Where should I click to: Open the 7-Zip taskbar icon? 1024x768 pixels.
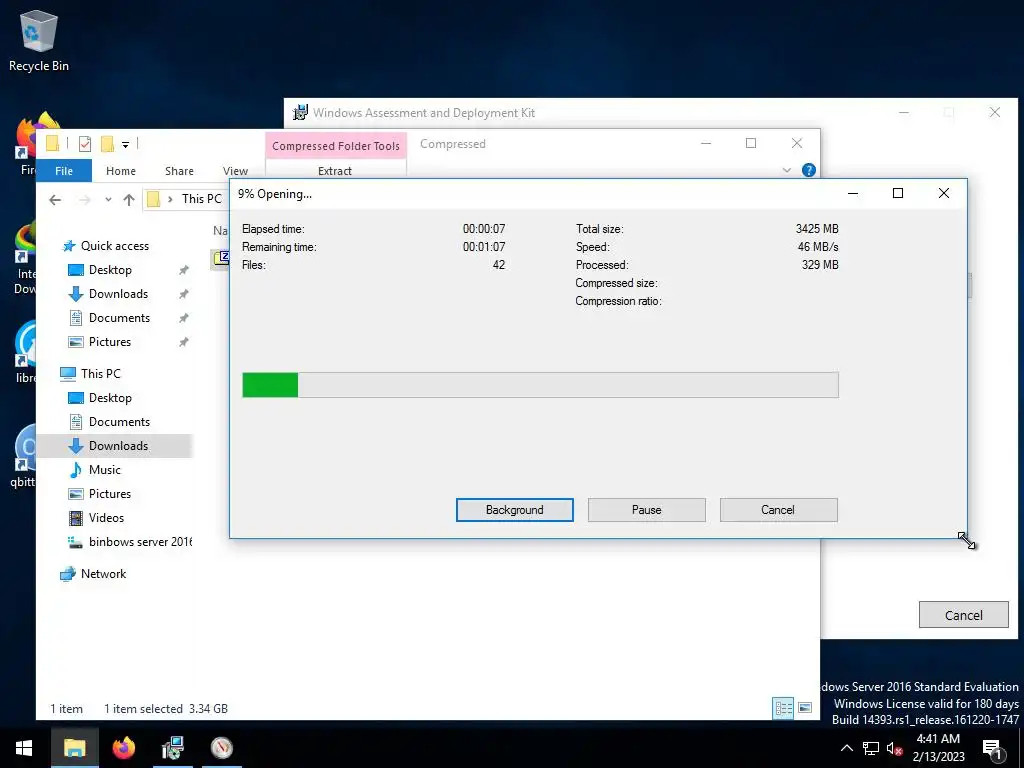click(x=221, y=748)
